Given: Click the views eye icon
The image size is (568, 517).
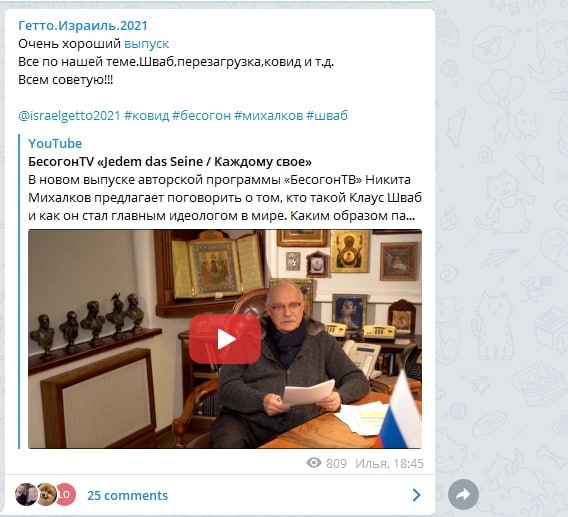Looking at the screenshot, I should coord(314,463).
